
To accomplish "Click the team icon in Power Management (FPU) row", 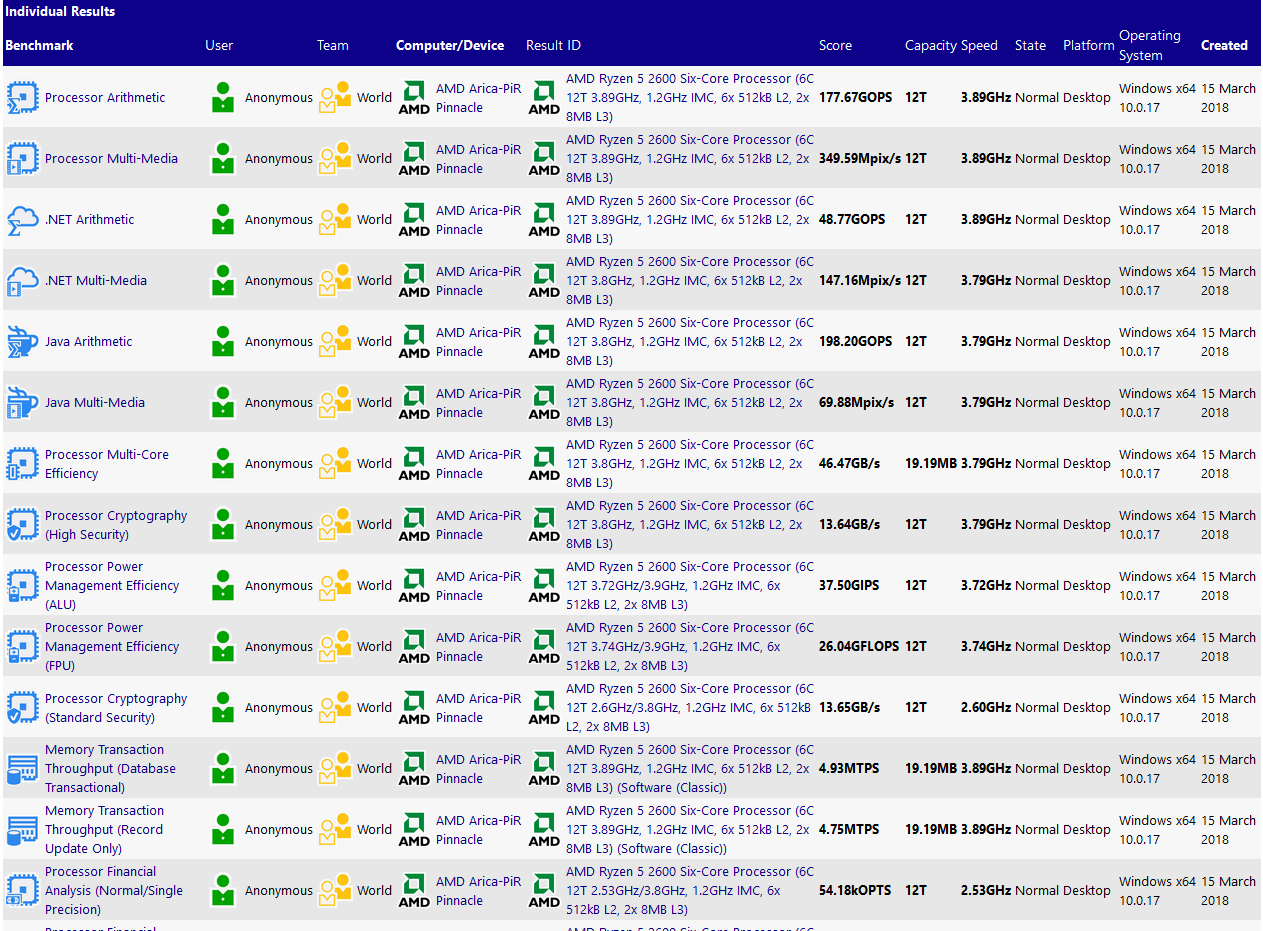I will (335, 647).
